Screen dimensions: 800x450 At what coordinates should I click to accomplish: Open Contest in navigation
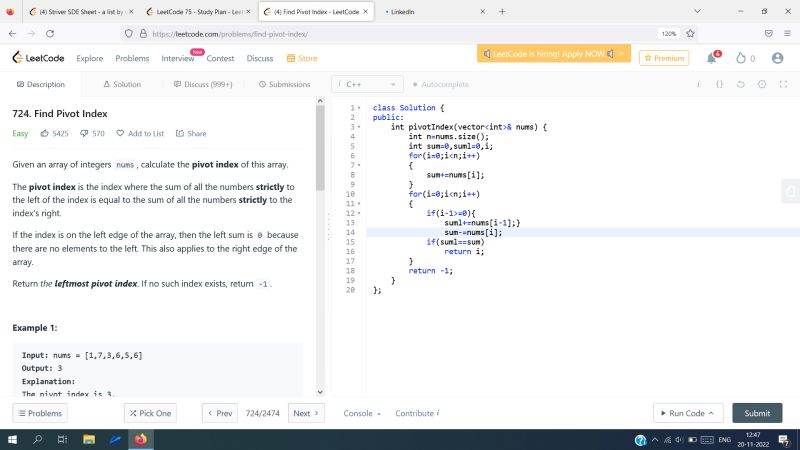click(220, 58)
